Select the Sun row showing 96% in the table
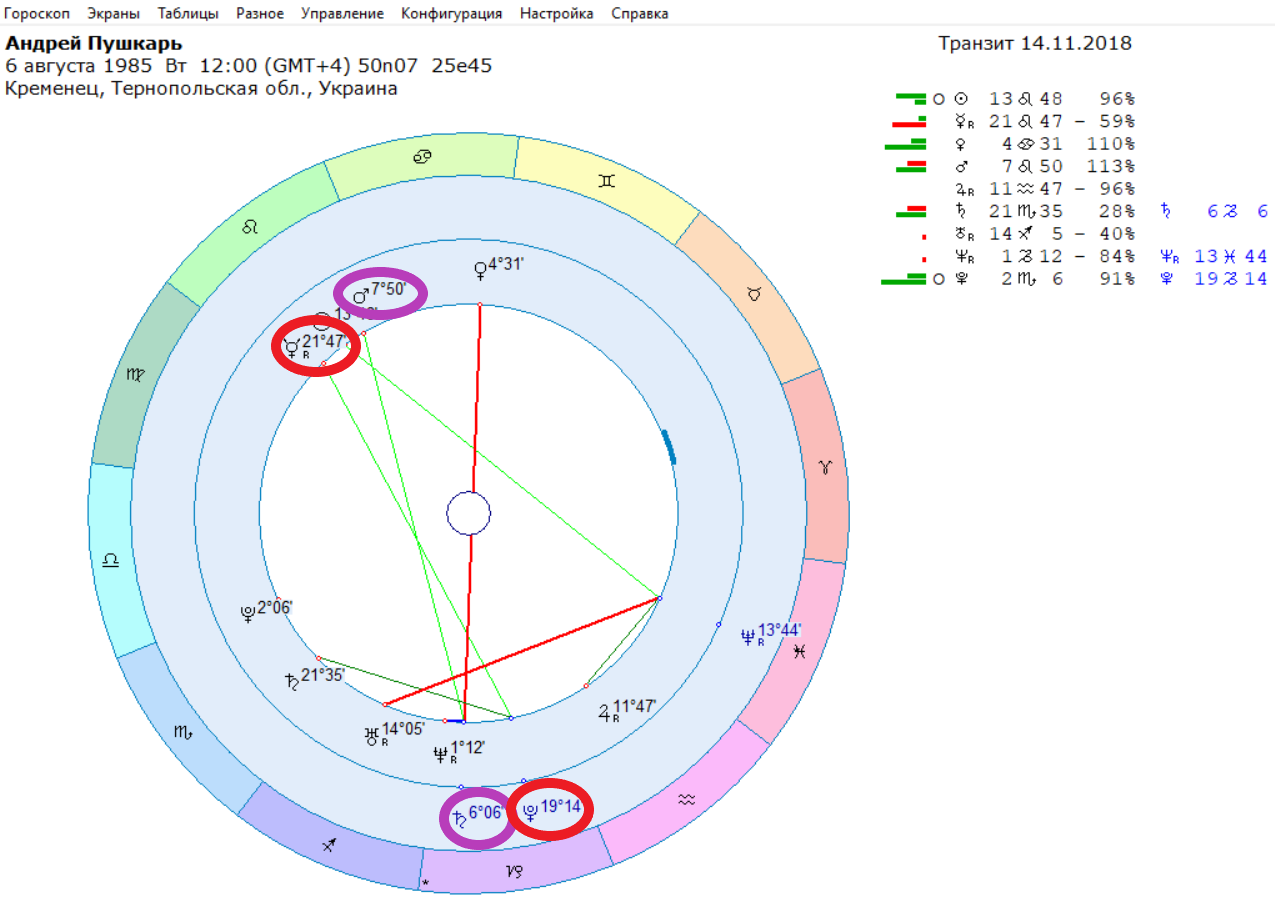 (x=1015, y=99)
